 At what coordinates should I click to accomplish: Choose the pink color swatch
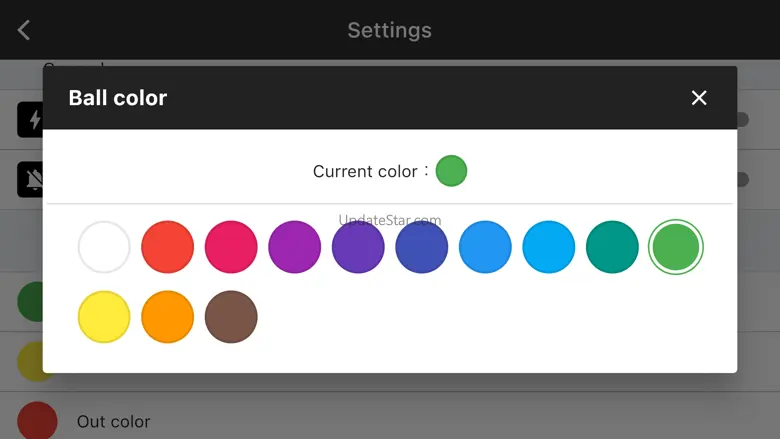(x=231, y=247)
